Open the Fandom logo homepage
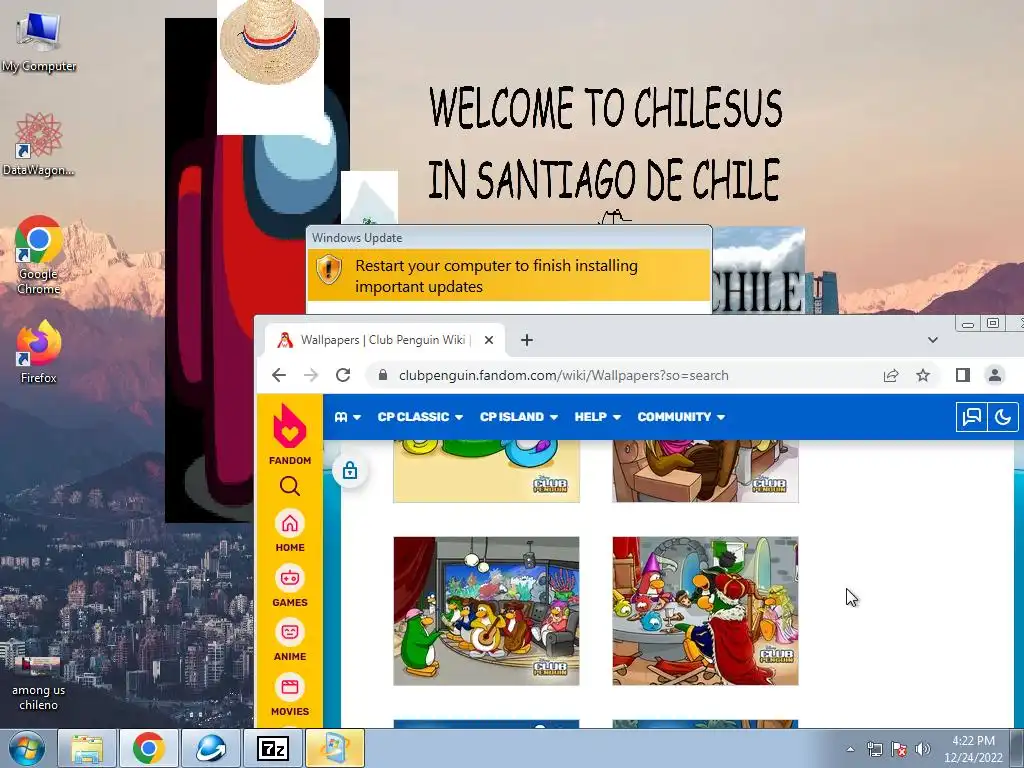Screen dimensions: 1024x768 tap(289, 434)
